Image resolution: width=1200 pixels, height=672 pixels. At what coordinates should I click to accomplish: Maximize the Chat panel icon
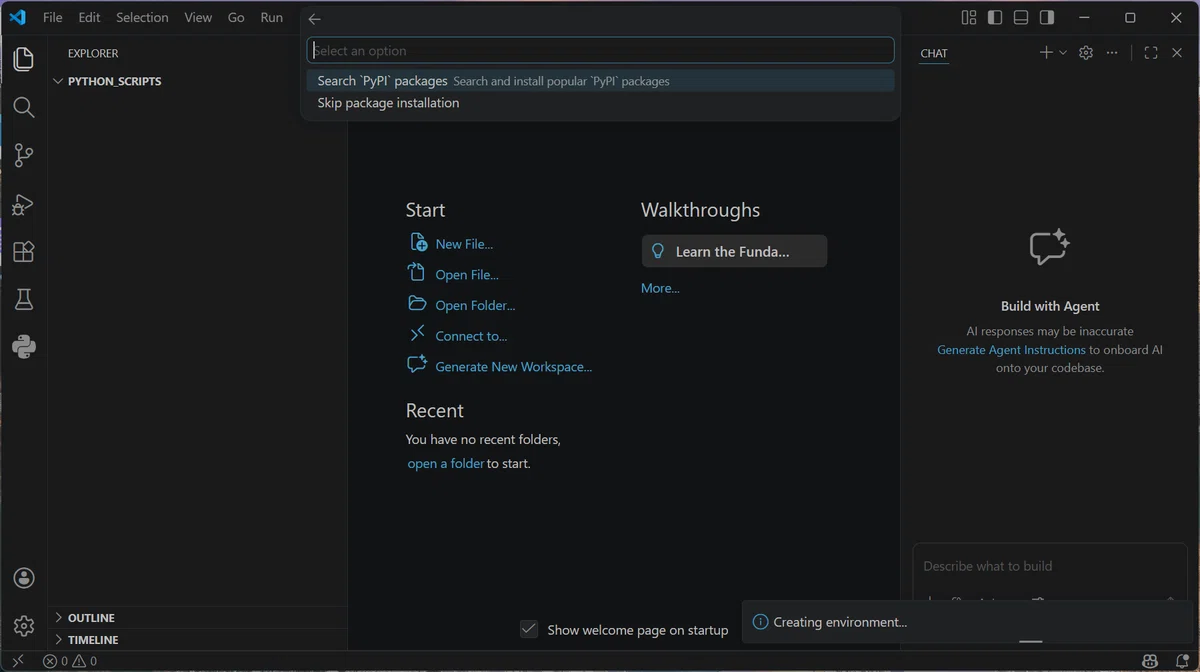coord(1151,53)
